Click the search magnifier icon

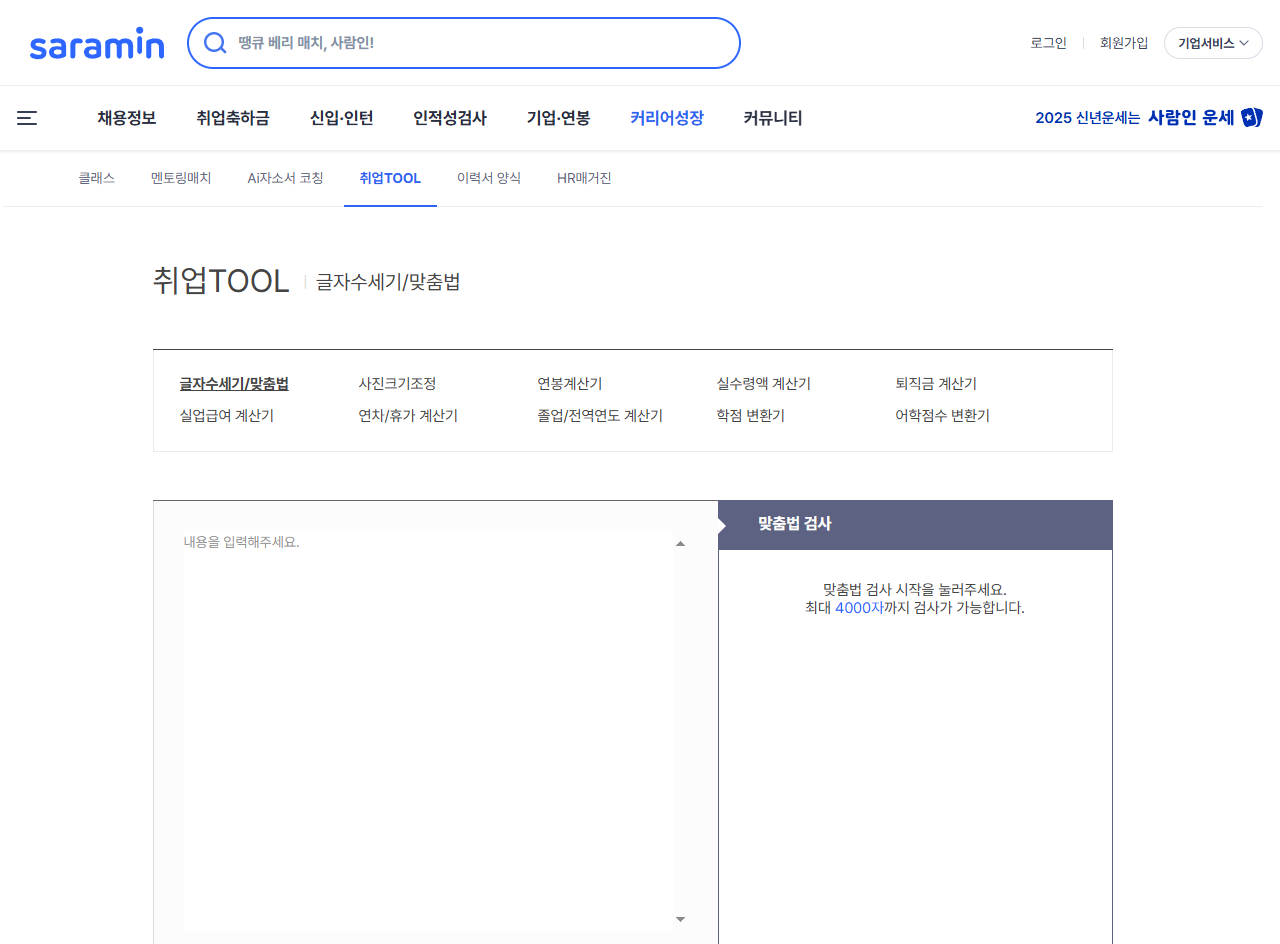[x=215, y=42]
